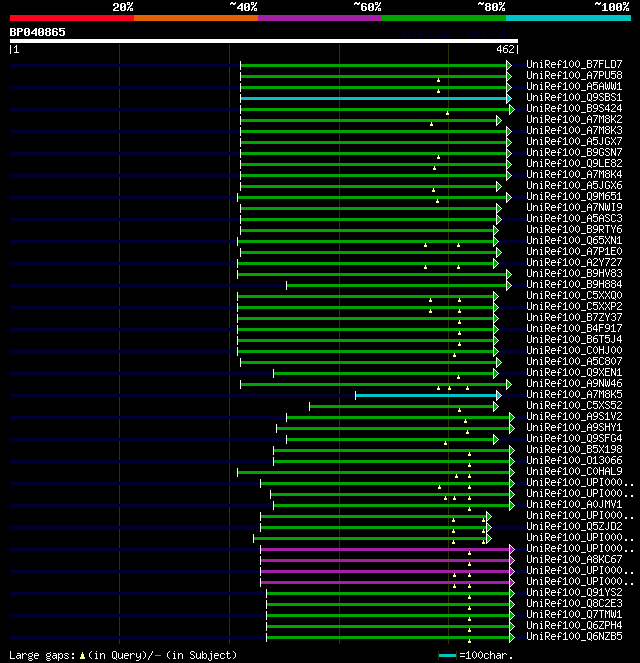Select the UniRef100_A5JGX6 label
The image size is (640, 663).
(x=574, y=185)
